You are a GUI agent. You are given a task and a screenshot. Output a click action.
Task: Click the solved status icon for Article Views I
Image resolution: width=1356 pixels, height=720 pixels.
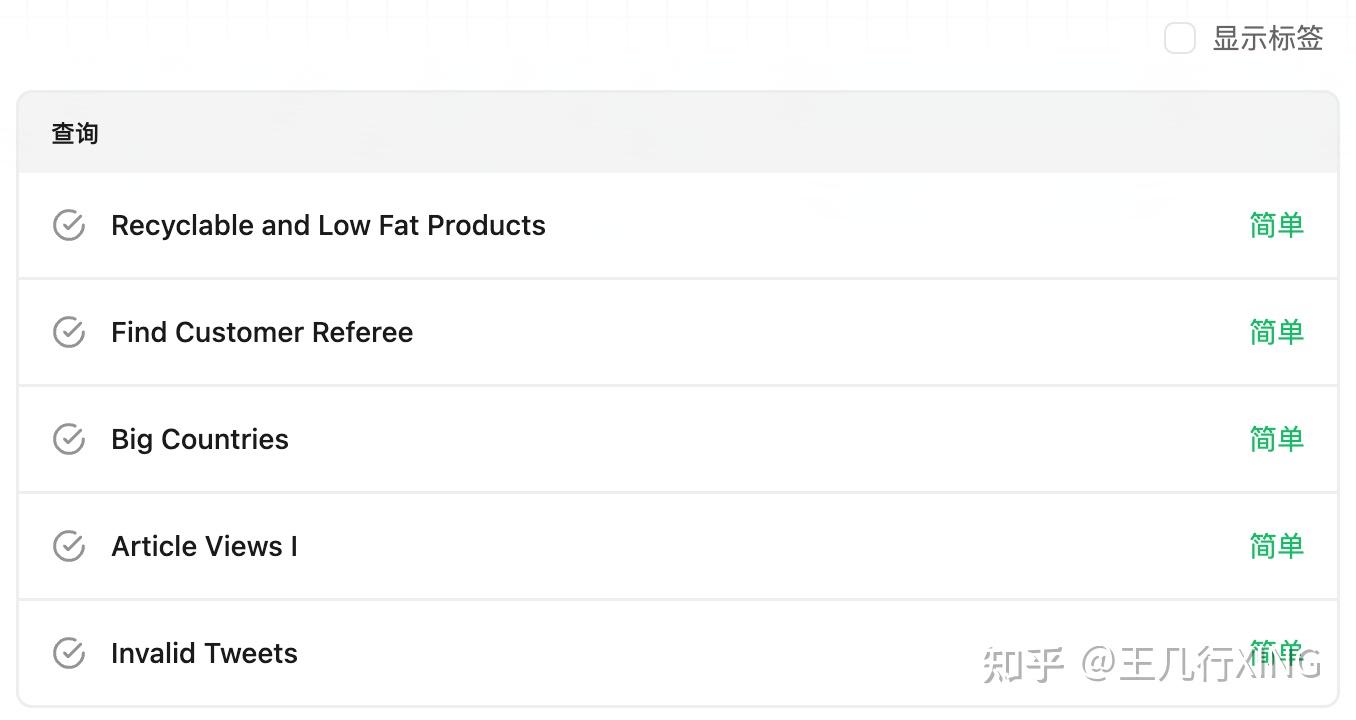(68, 546)
